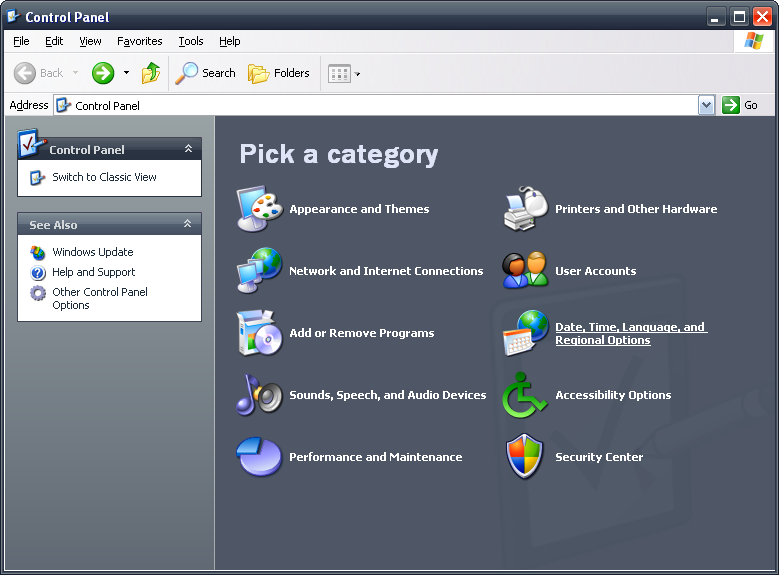
Task: Click the green Go arrow button
Action: point(730,105)
